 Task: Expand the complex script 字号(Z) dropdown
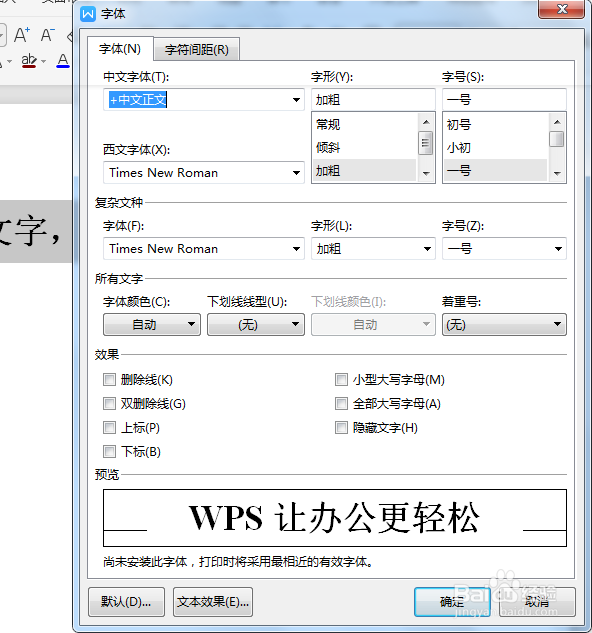click(x=558, y=249)
